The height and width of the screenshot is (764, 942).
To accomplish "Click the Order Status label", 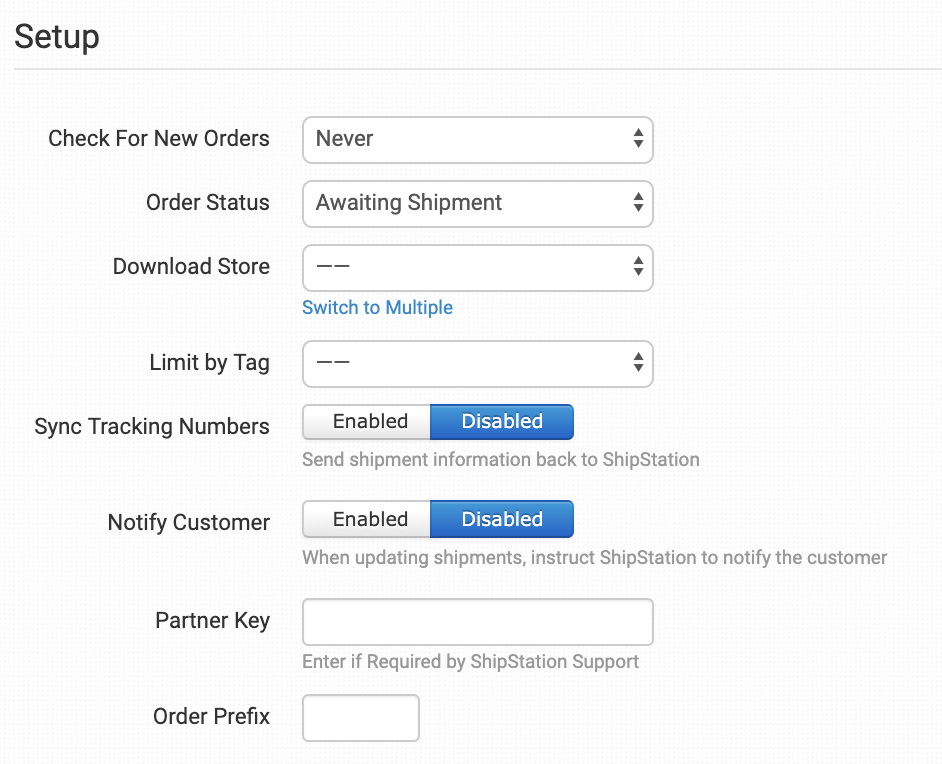I will pos(208,203).
